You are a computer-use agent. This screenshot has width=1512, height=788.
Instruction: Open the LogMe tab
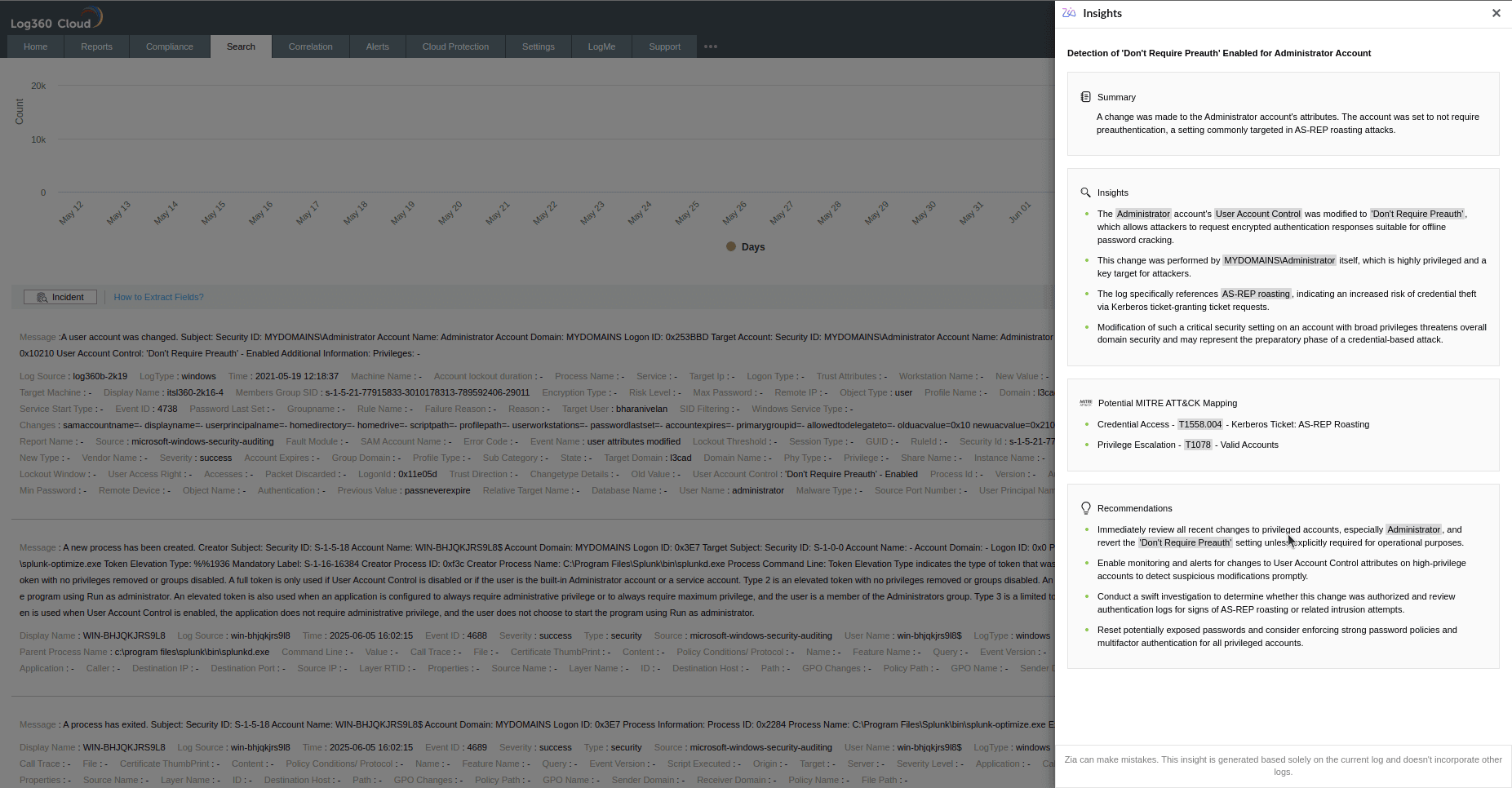point(602,46)
